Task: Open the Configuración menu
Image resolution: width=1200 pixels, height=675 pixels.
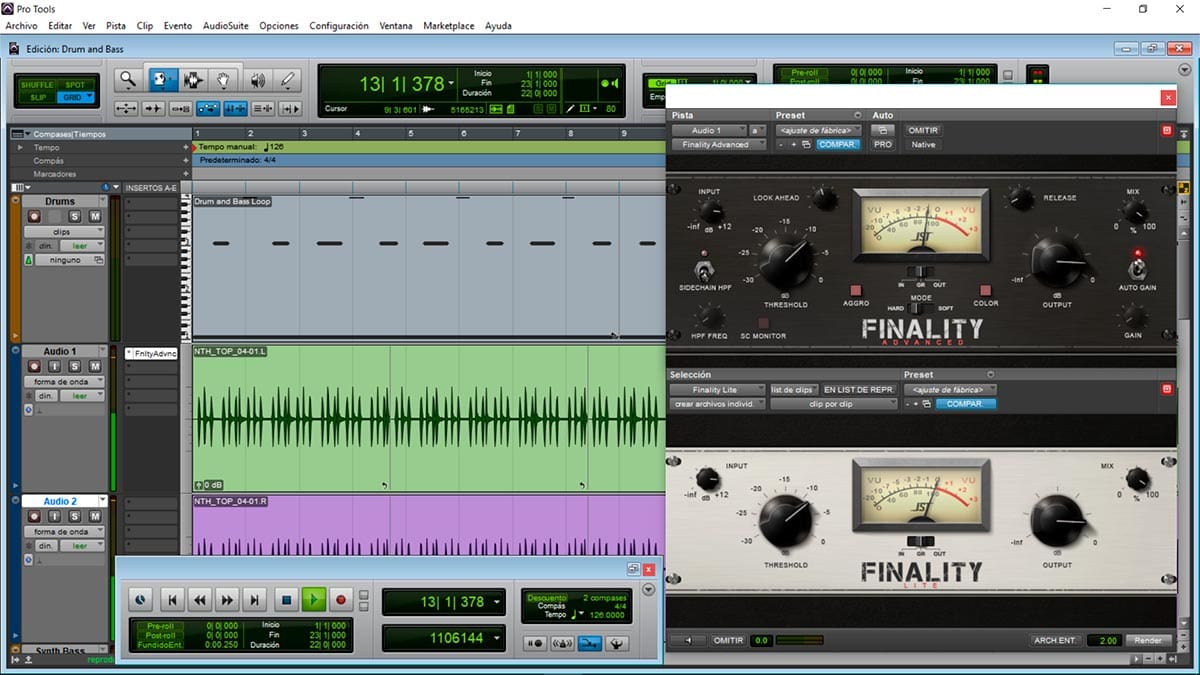Action: point(339,25)
